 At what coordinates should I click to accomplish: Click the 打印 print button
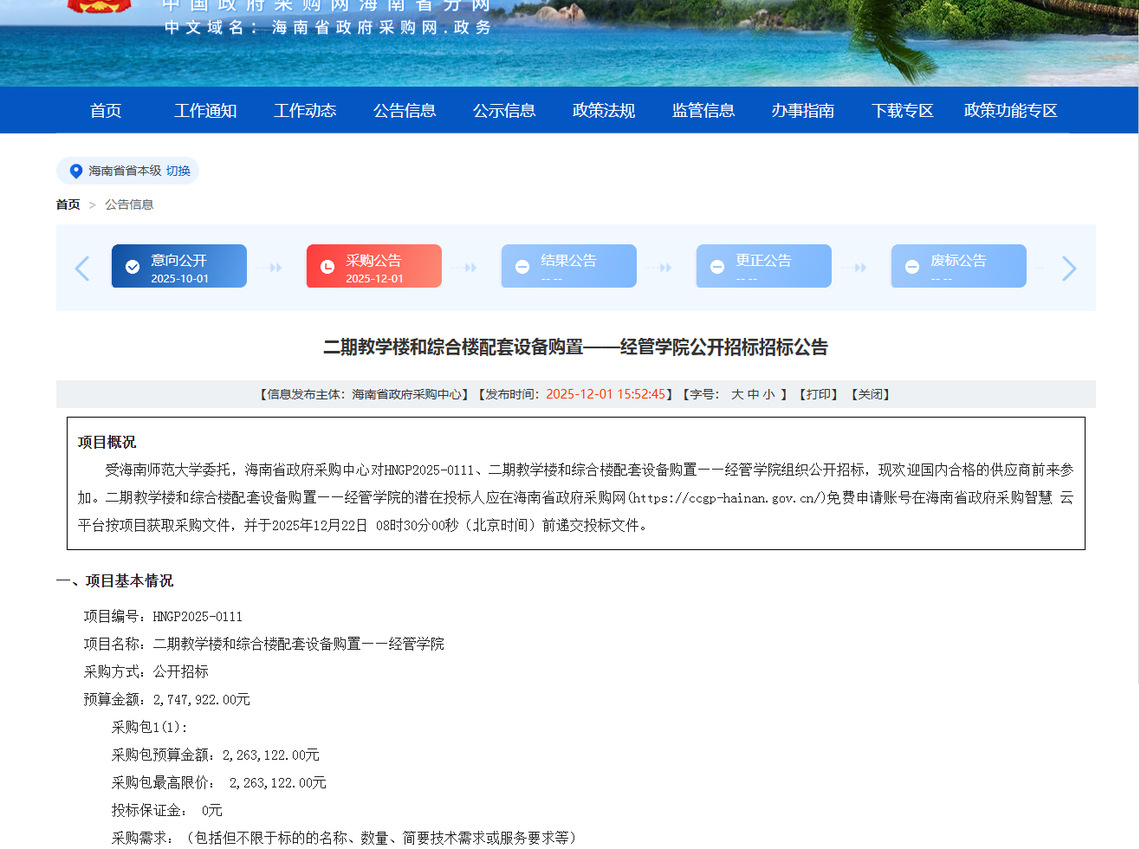tap(818, 395)
